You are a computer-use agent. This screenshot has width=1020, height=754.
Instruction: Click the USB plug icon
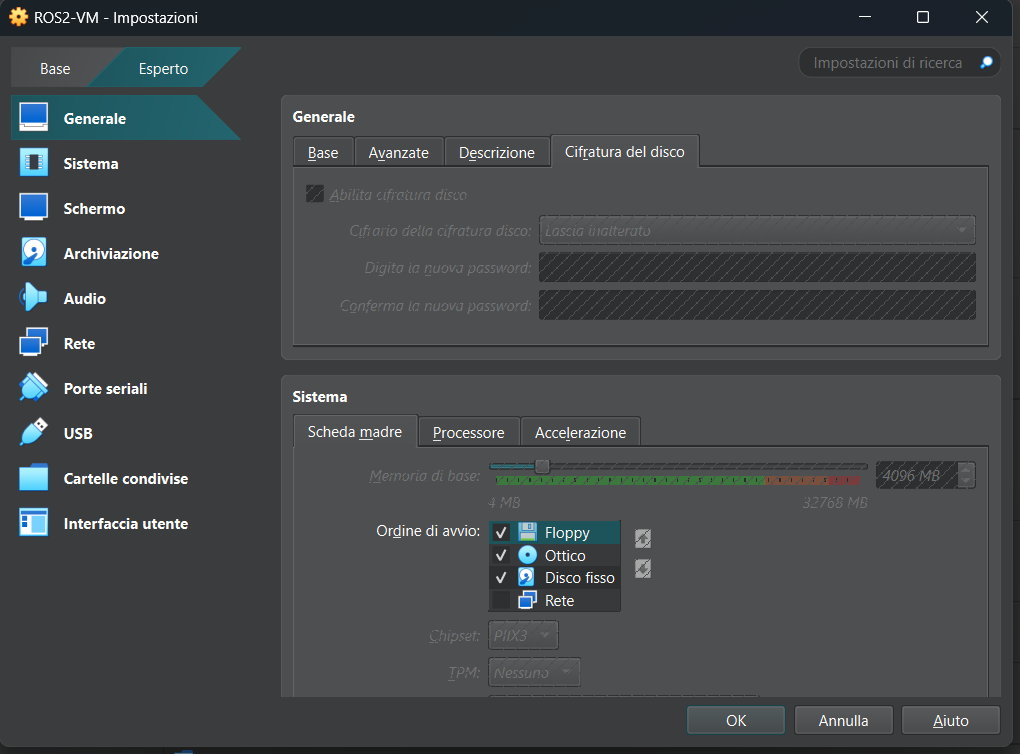click(33, 433)
